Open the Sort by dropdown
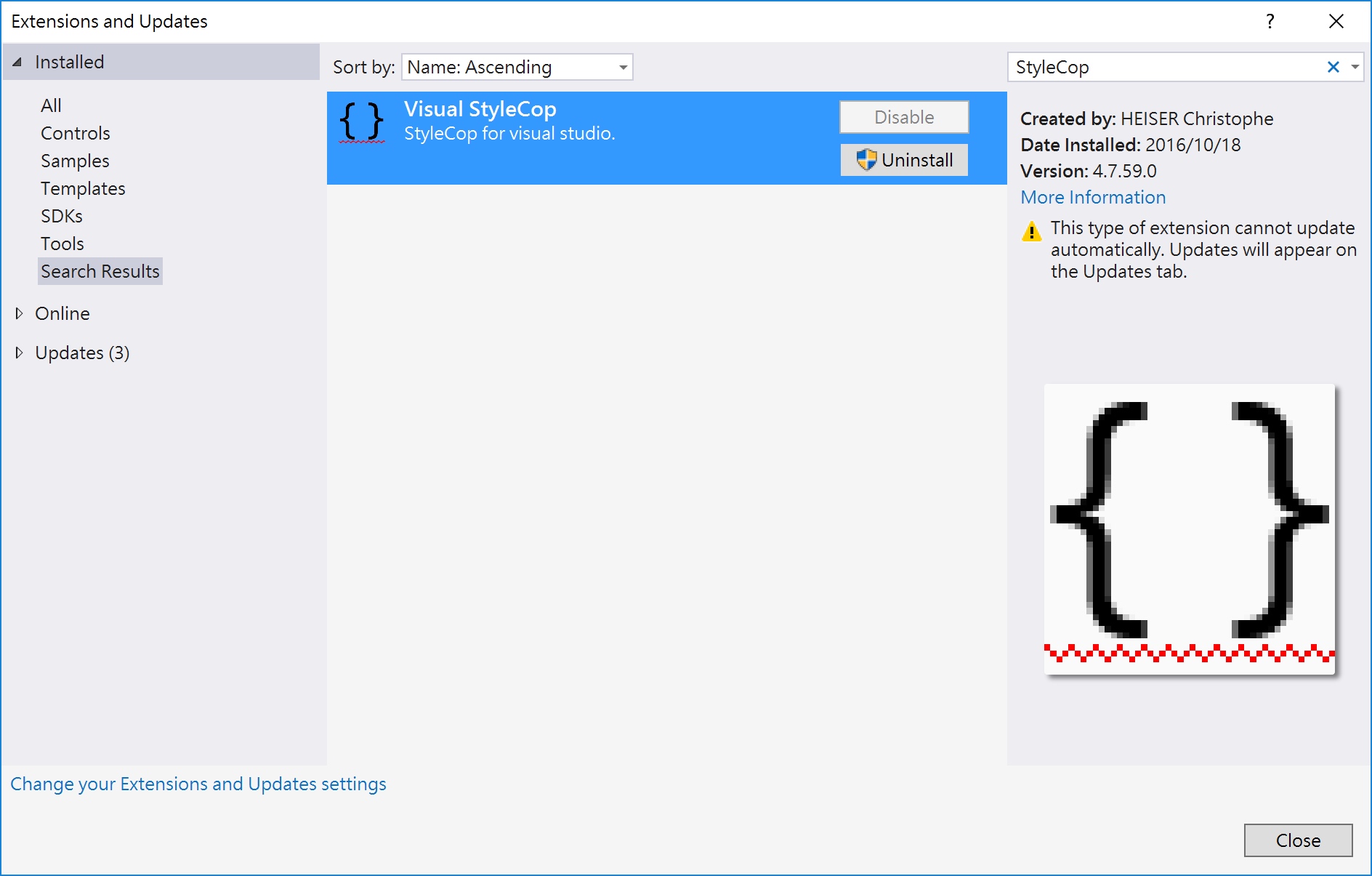 (x=517, y=67)
